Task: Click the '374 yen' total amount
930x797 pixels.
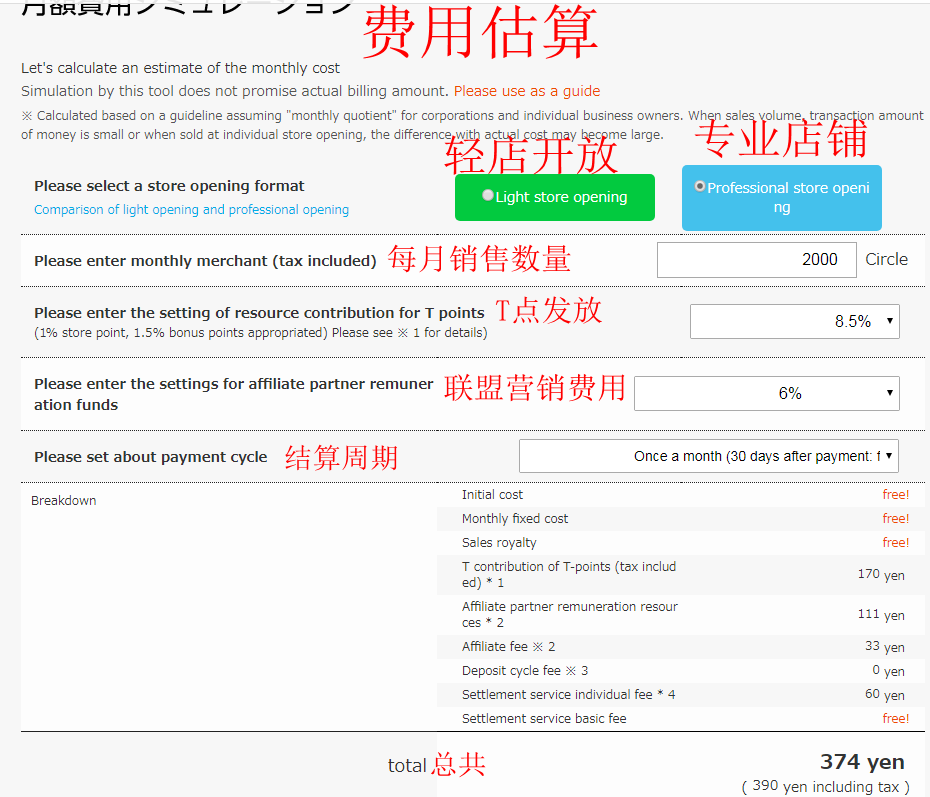Action: [x=862, y=762]
